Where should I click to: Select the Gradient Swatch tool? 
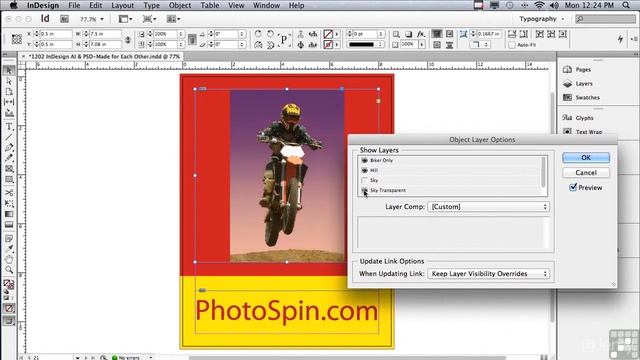coord(9,214)
